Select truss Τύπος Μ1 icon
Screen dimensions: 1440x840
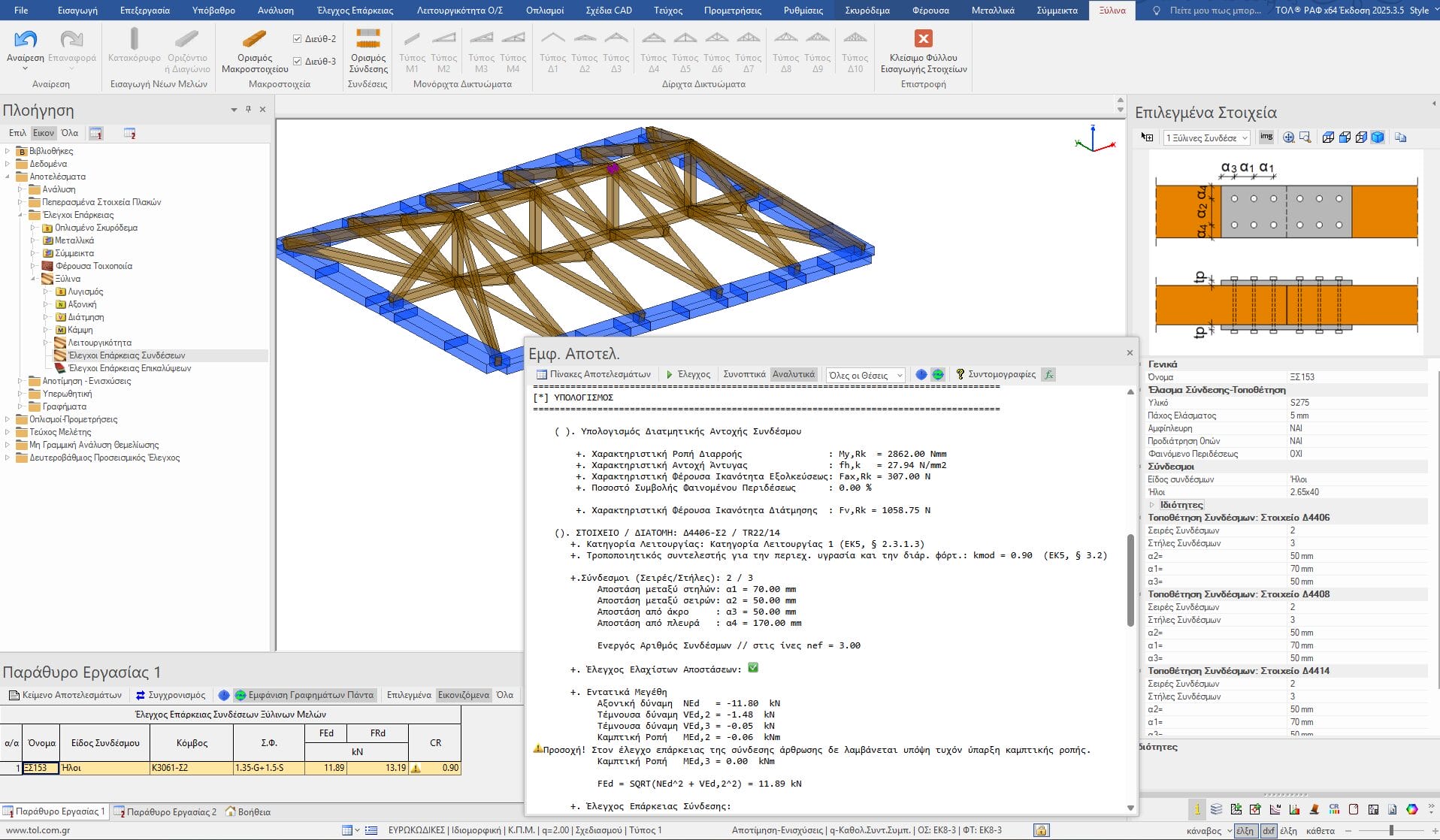tap(412, 39)
